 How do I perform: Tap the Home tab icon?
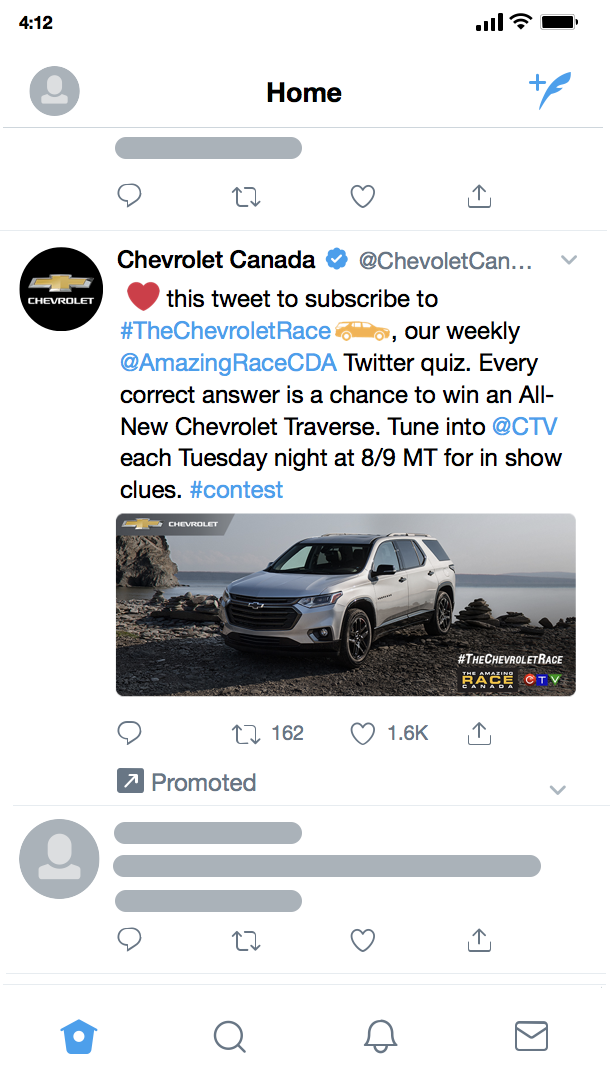tap(79, 1036)
